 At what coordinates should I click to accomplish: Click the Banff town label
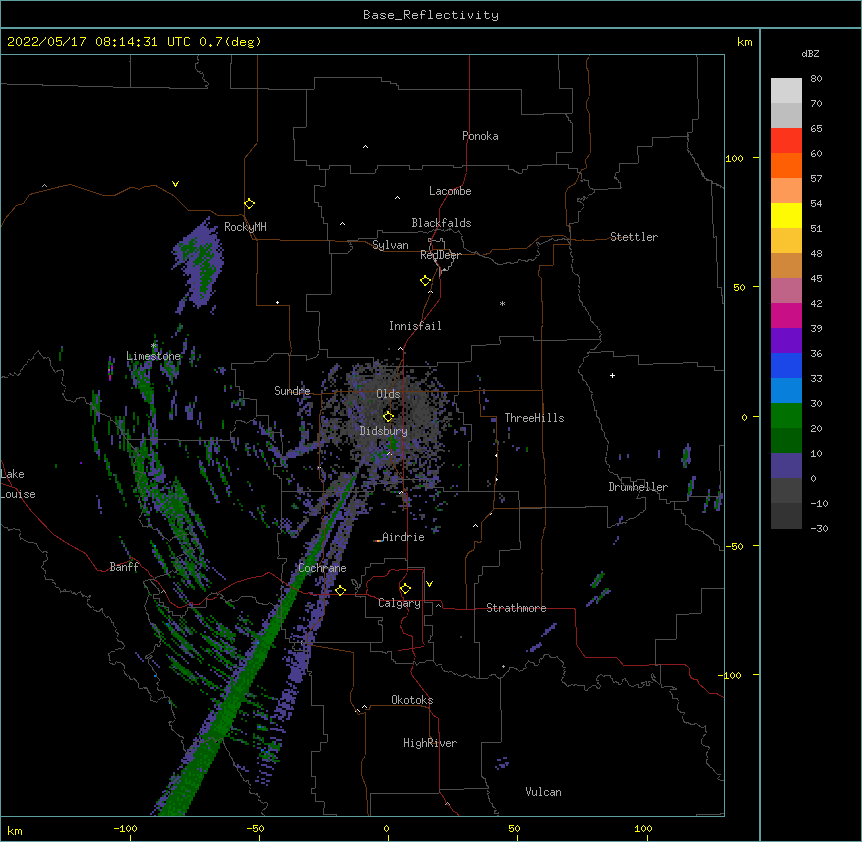124,567
